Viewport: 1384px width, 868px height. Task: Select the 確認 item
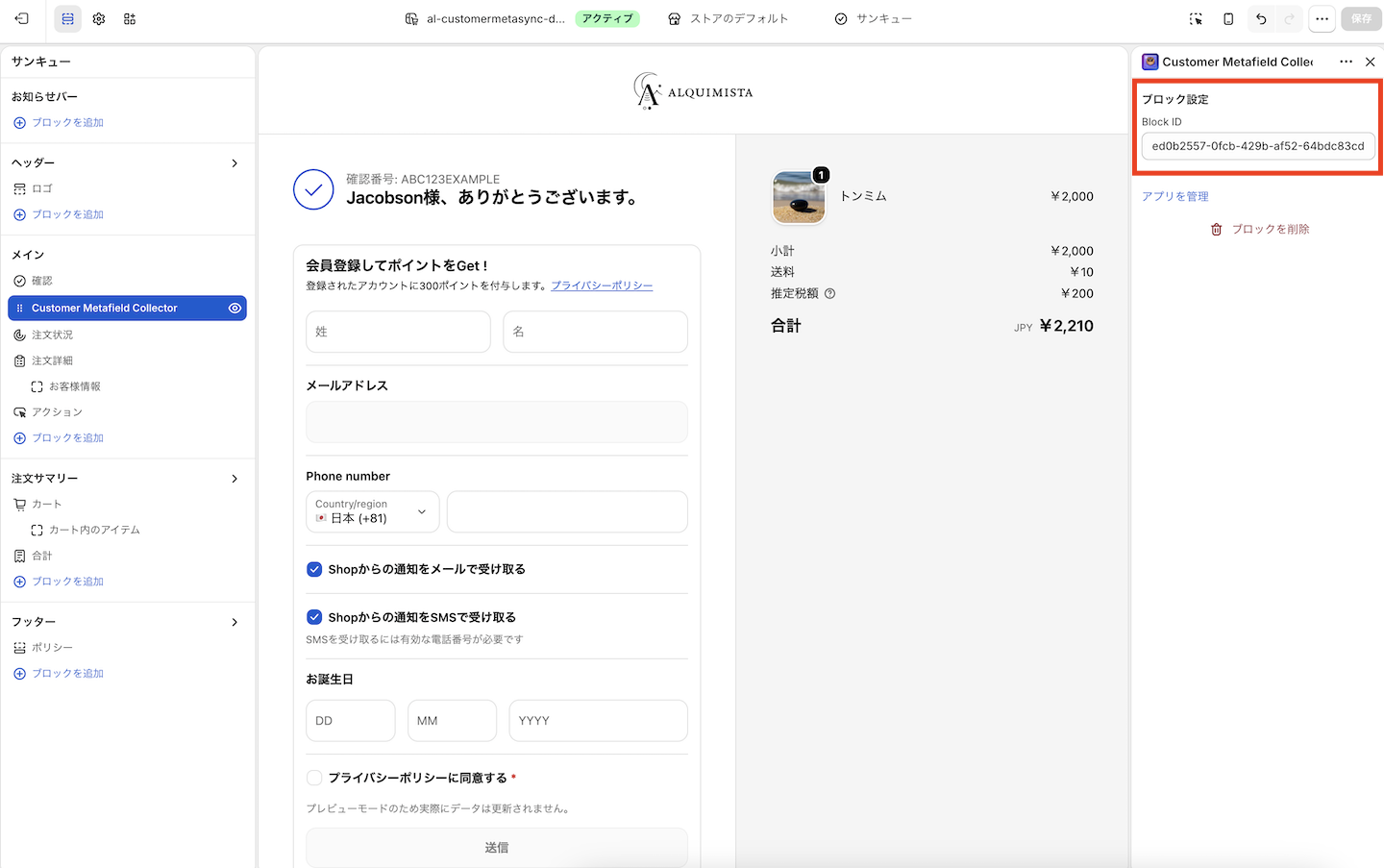(34, 281)
